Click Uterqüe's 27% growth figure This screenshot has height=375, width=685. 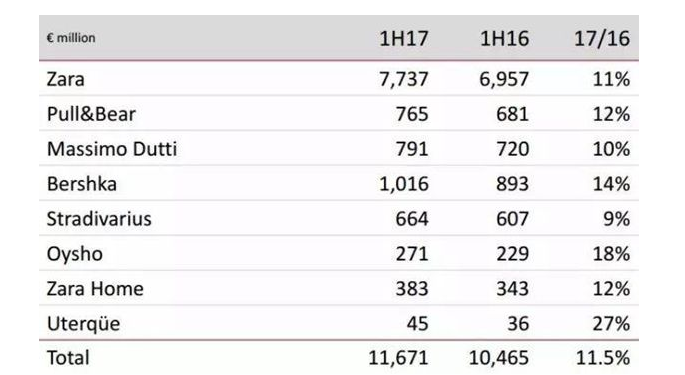tap(611, 324)
